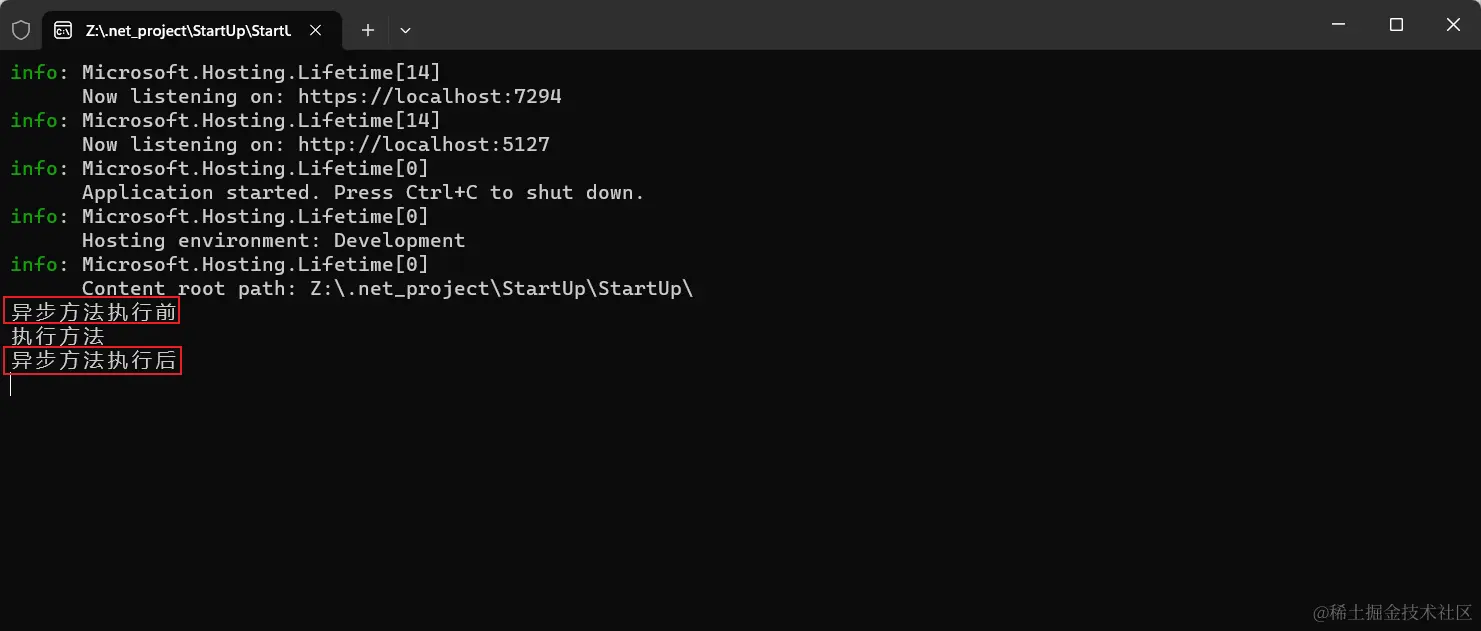Close the Z:\.net_project\StartUp tab
This screenshot has height=631, width=1481.
315,30
